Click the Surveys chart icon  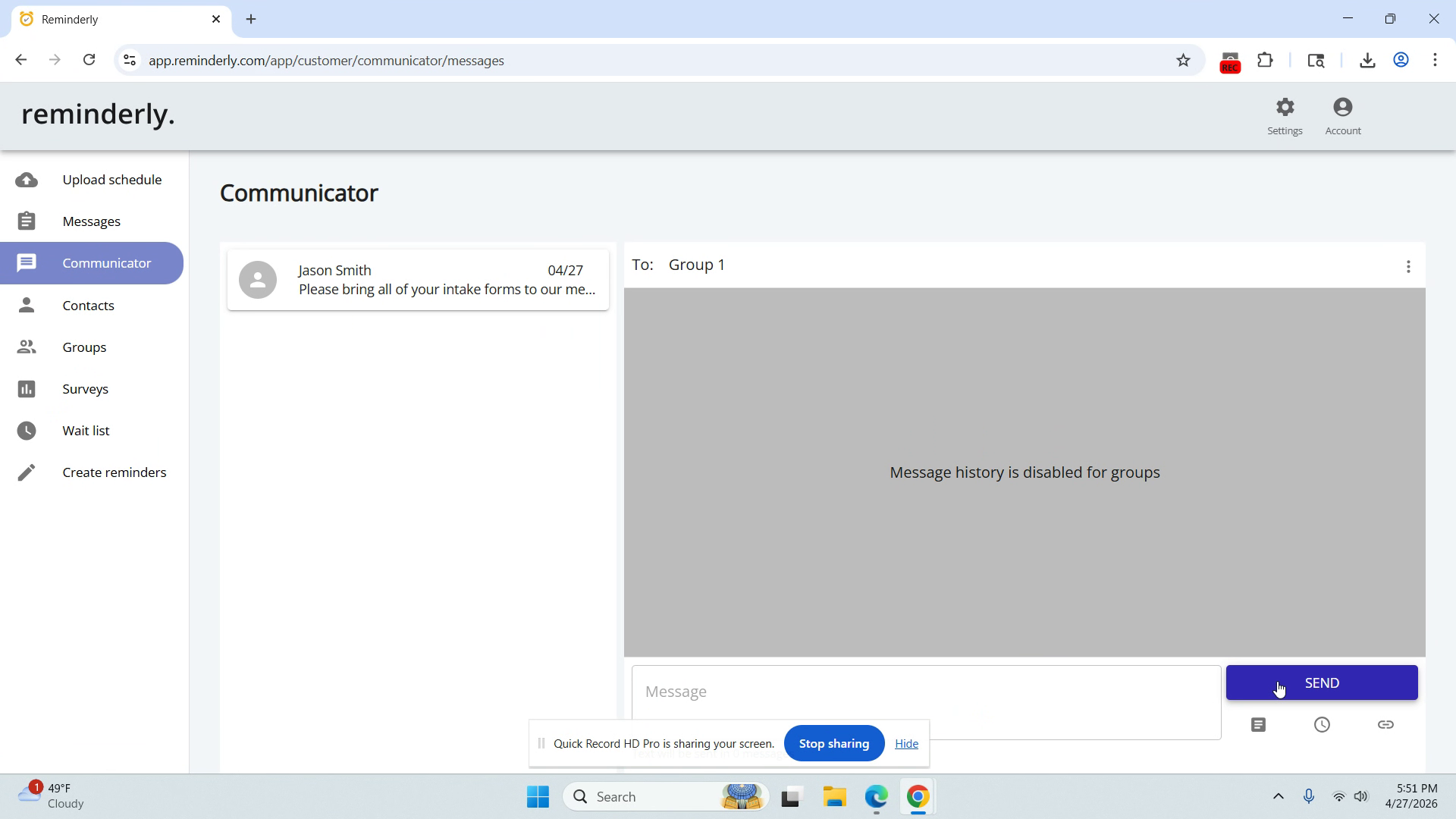pos(27,389)
